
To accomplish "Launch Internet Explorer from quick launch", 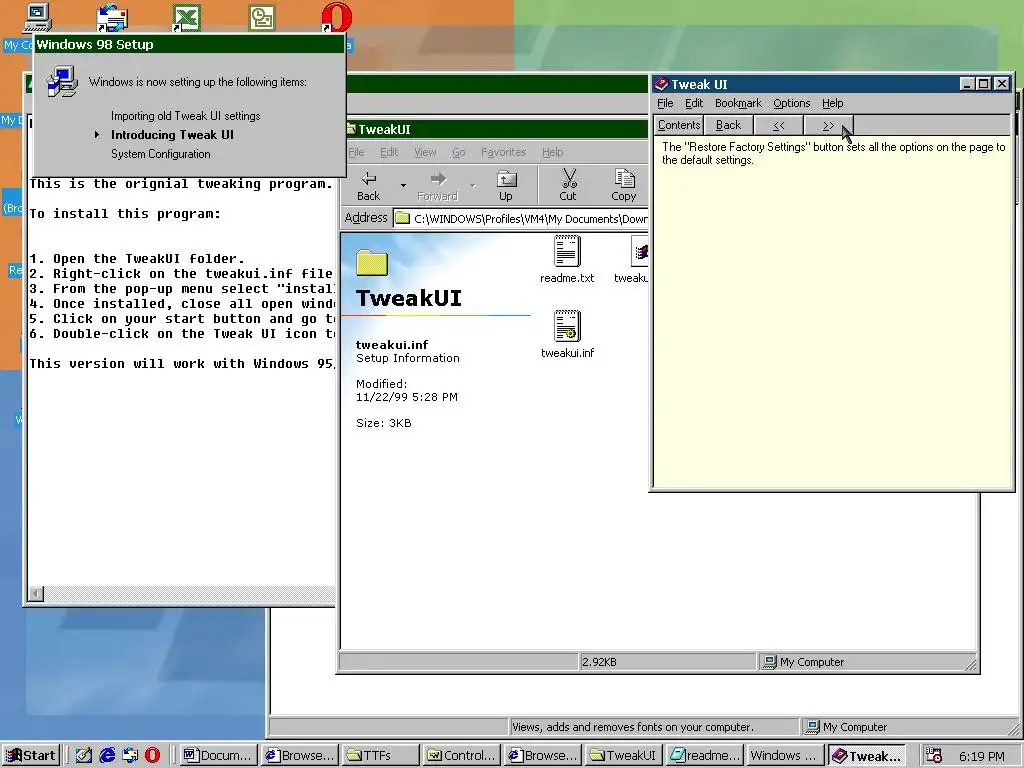I will pos(107,755).
